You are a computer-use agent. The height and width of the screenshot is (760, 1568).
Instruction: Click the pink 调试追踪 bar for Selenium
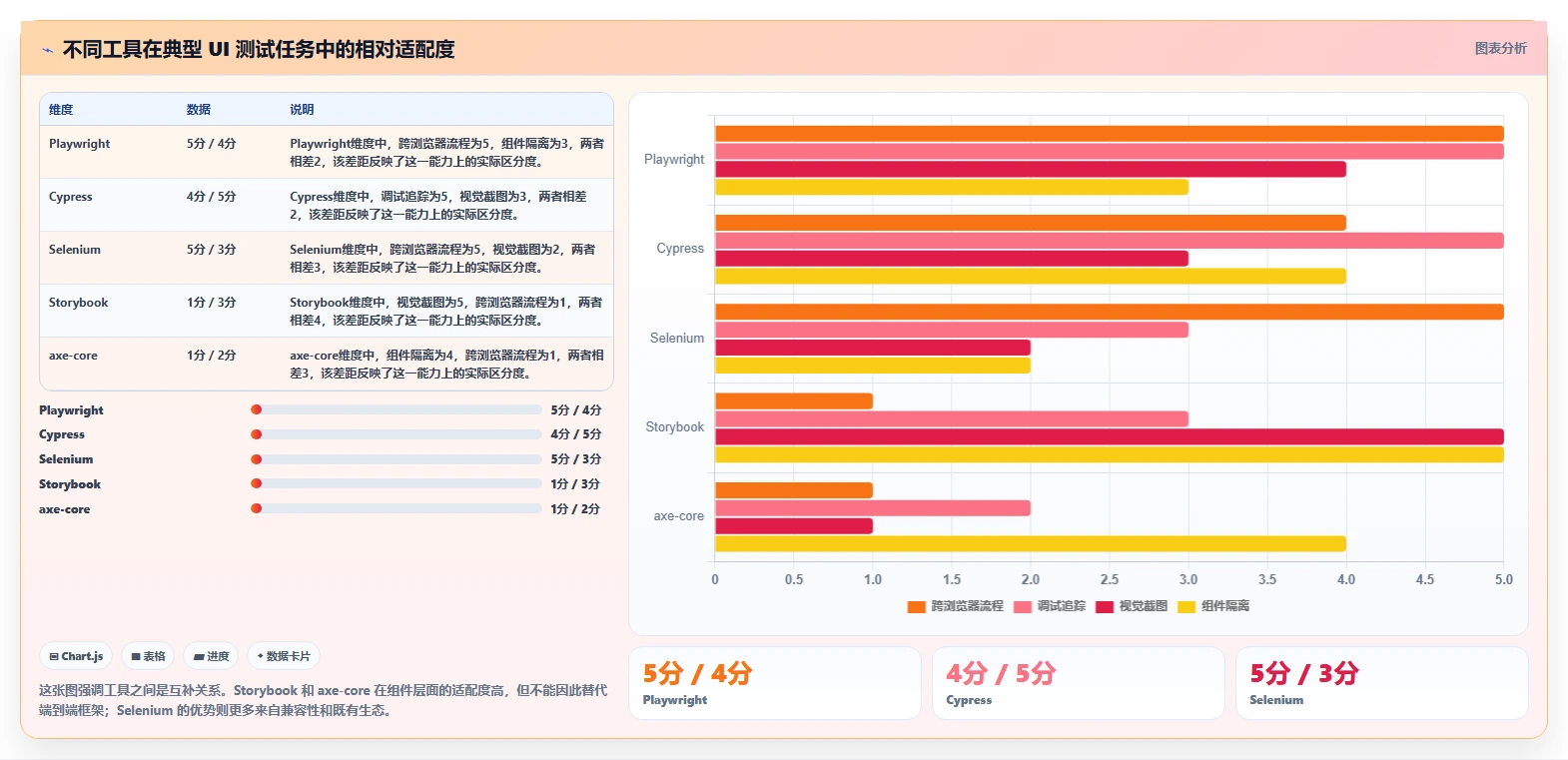click(x=952, y=330)
